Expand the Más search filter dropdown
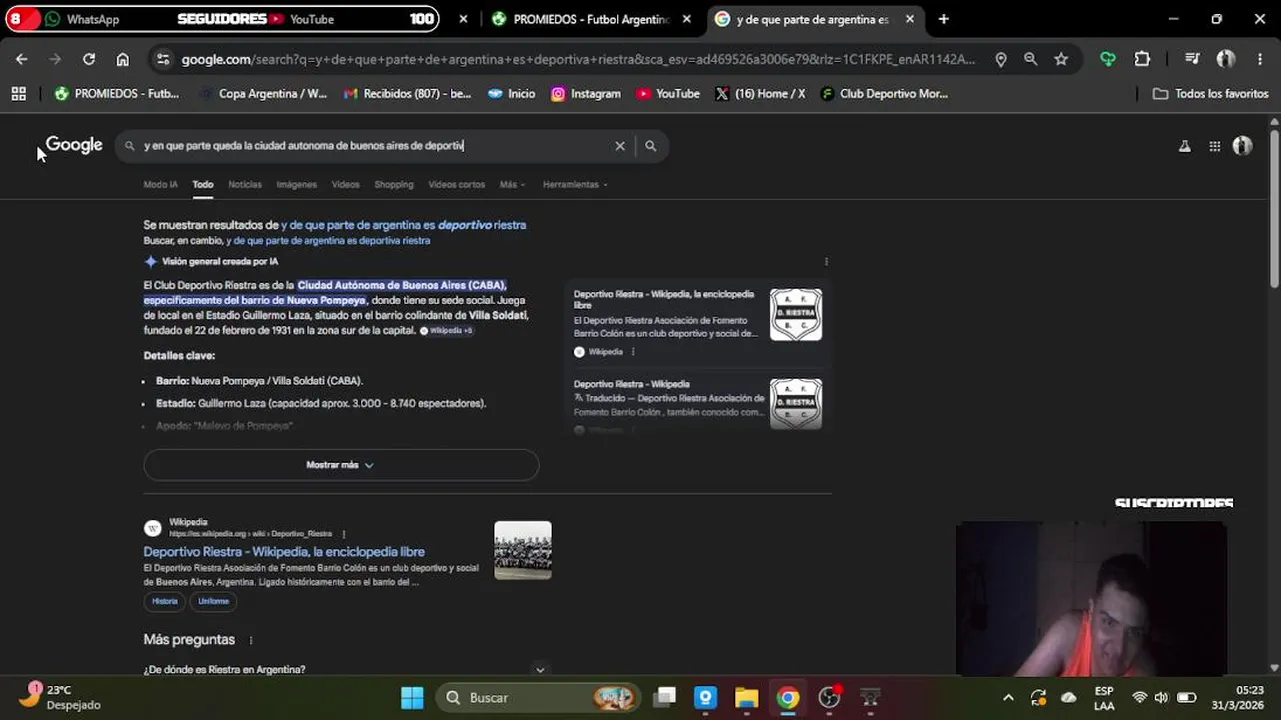The height and width of the screenshot is (720, 1281). 512,184
